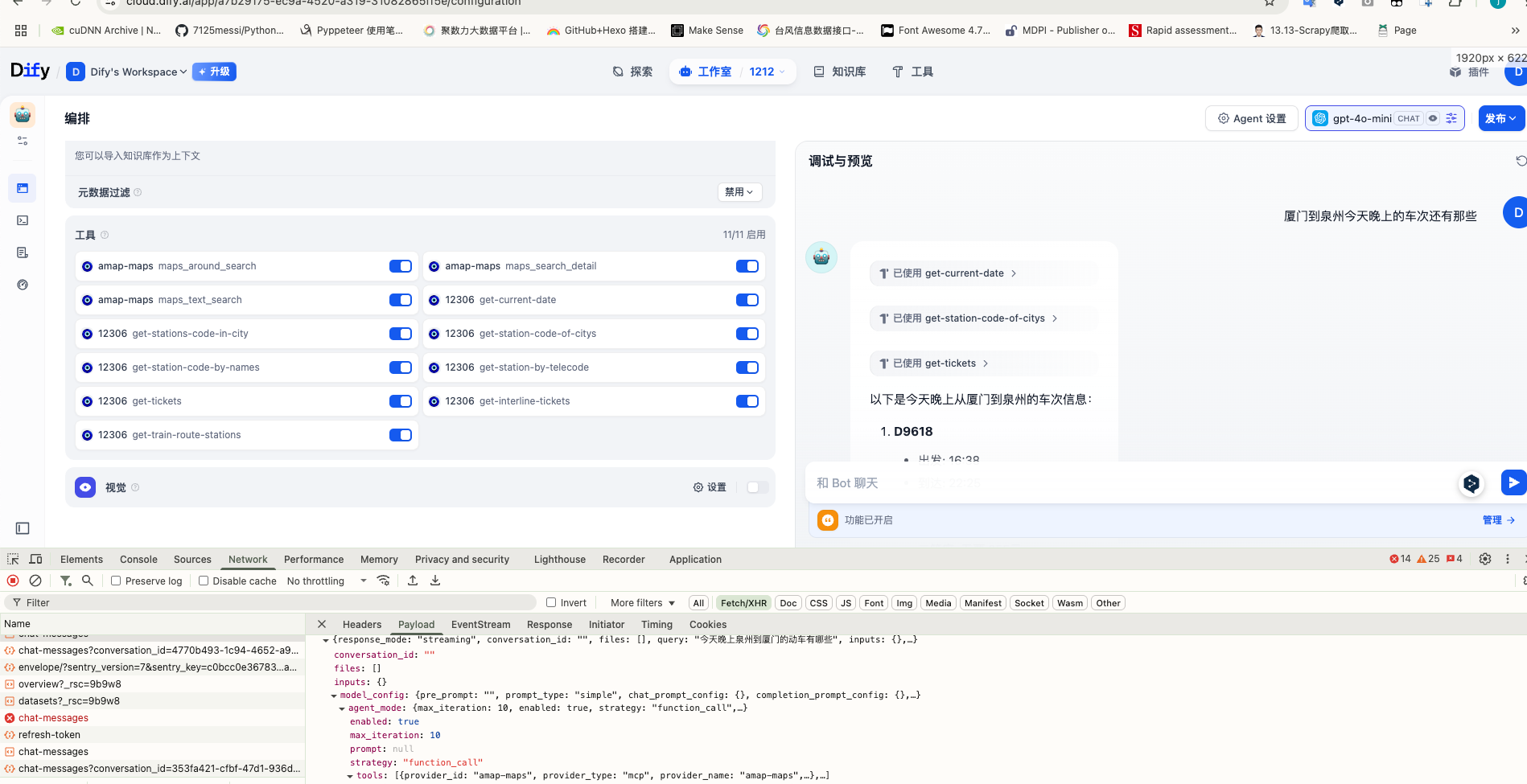
Task: Click the 管理 manage link
Action: pyautogui.click(x=1499, y=520)
